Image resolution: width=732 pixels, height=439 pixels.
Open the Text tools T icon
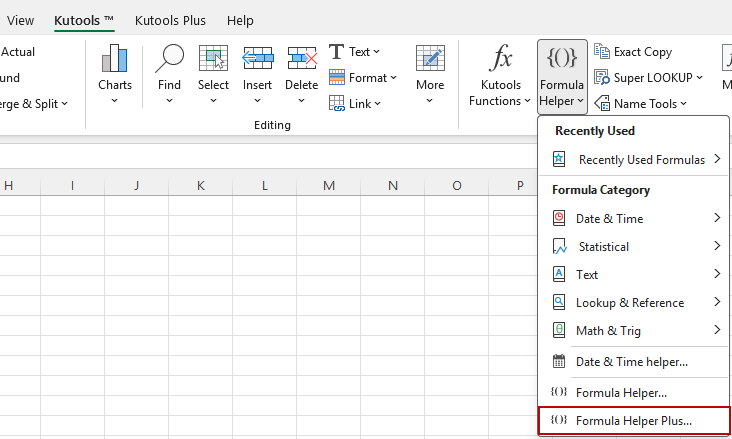336,52
